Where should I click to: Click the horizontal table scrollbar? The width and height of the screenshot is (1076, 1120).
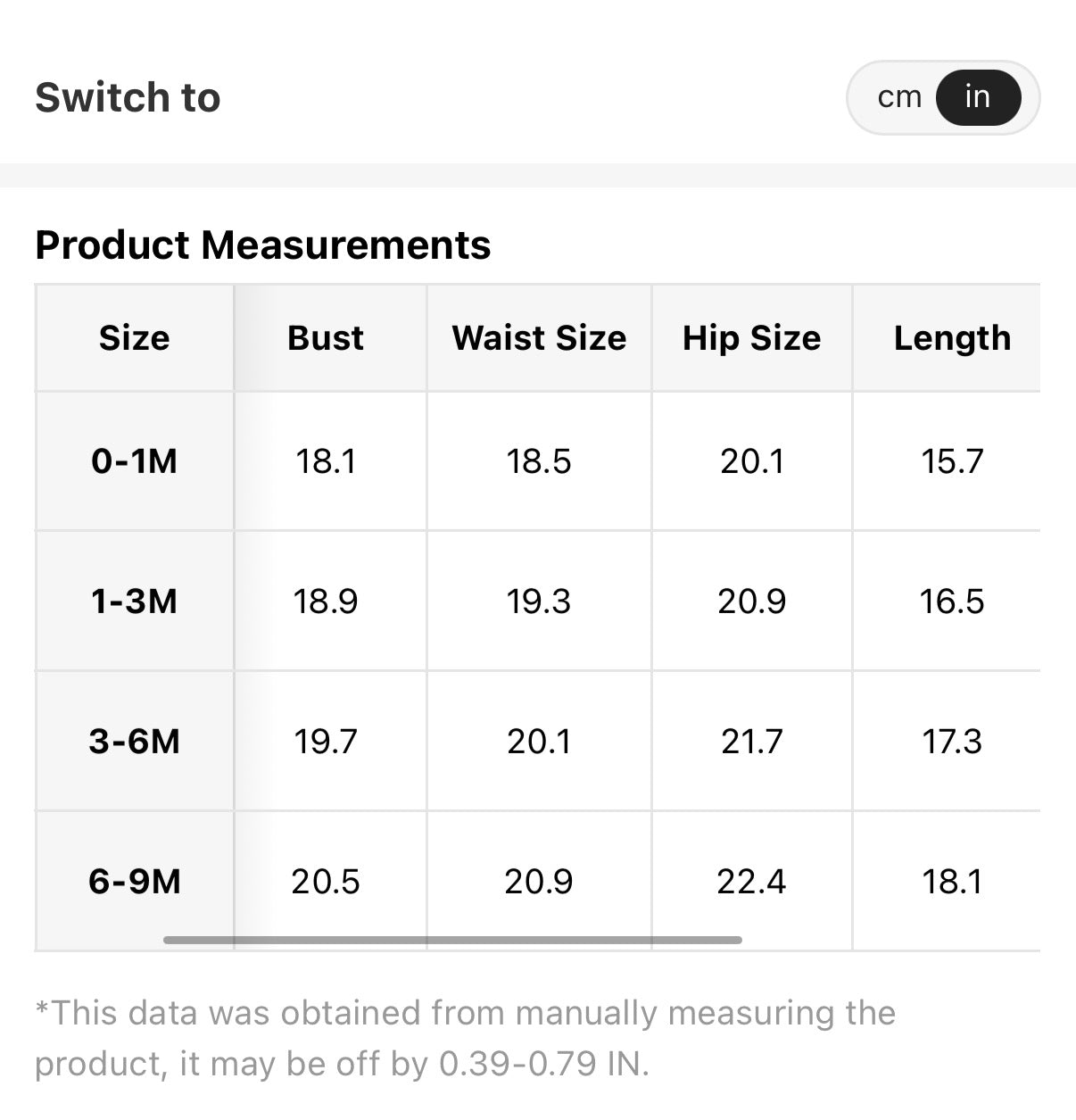pos(452,940)
